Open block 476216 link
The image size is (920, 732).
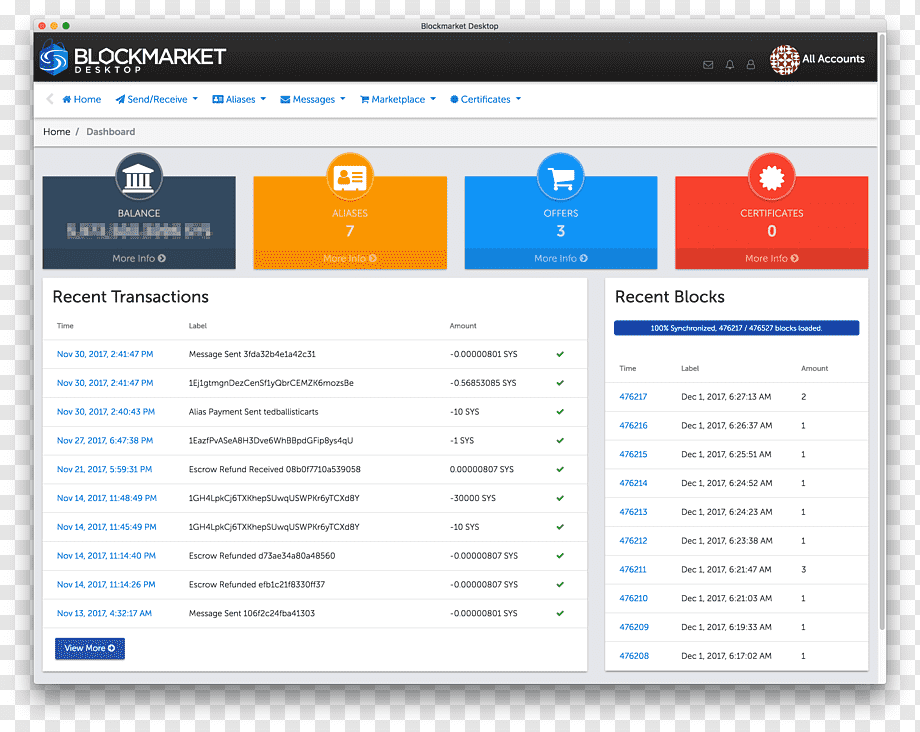coord(633,425)
